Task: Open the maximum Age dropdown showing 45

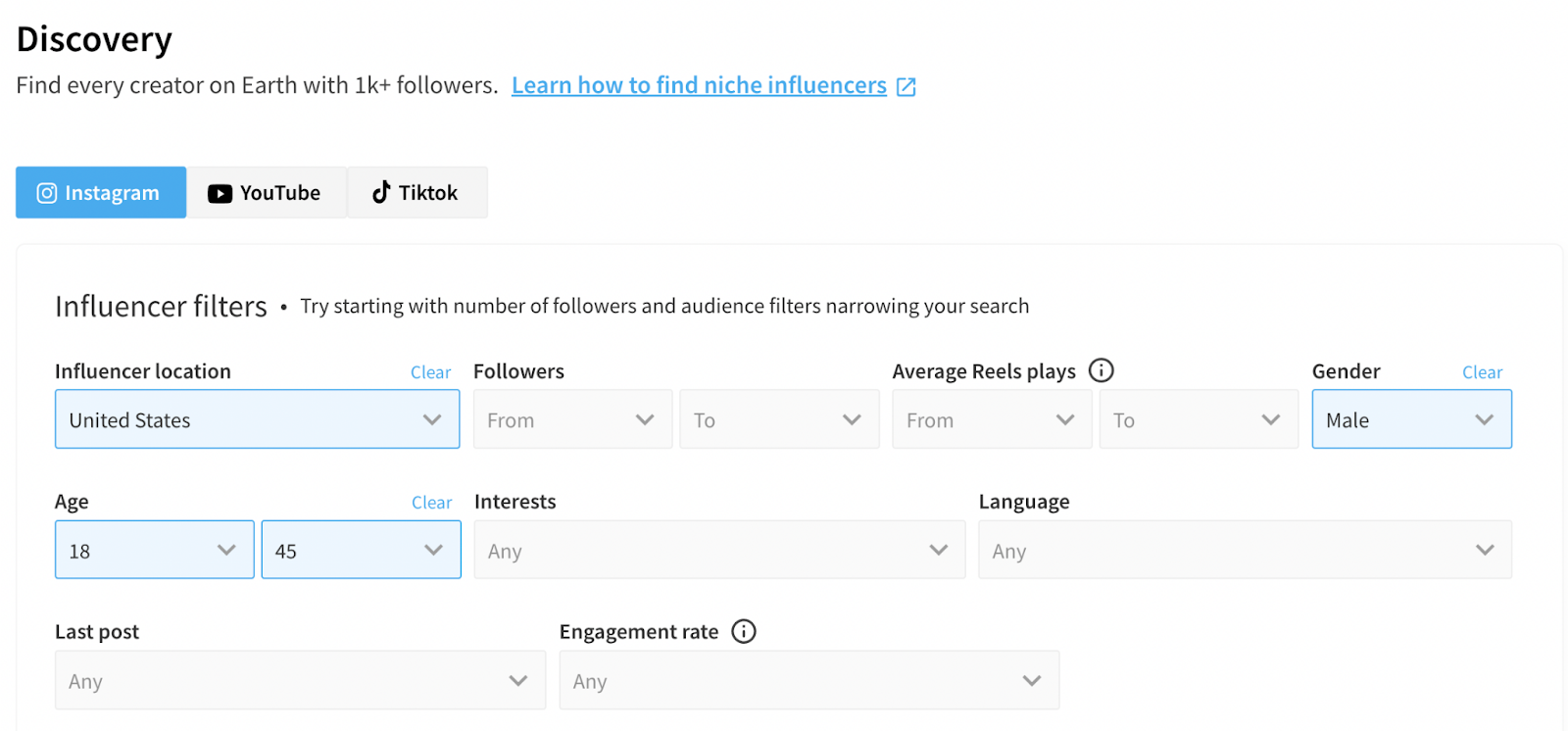Action: pyautogui.click(x=361, y=550)
